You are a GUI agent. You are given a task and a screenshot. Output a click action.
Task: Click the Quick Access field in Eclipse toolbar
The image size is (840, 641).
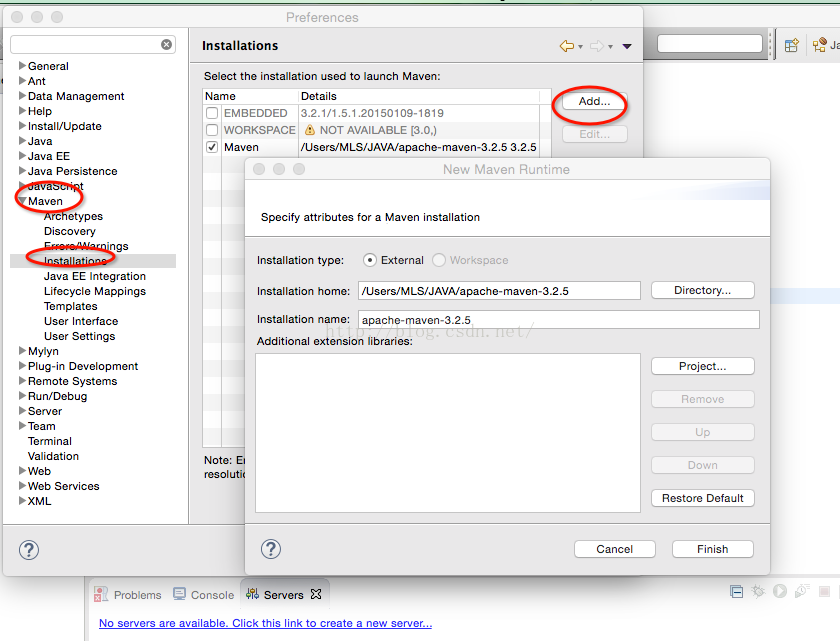tap(709, 44)
